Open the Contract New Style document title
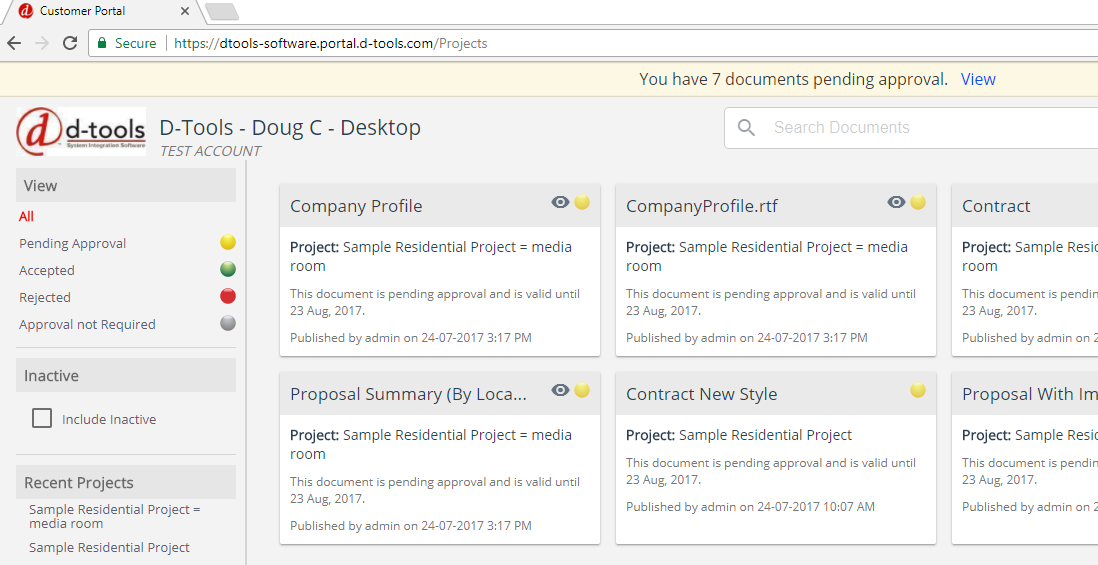 pyautogui.click(x=702, y=394)
